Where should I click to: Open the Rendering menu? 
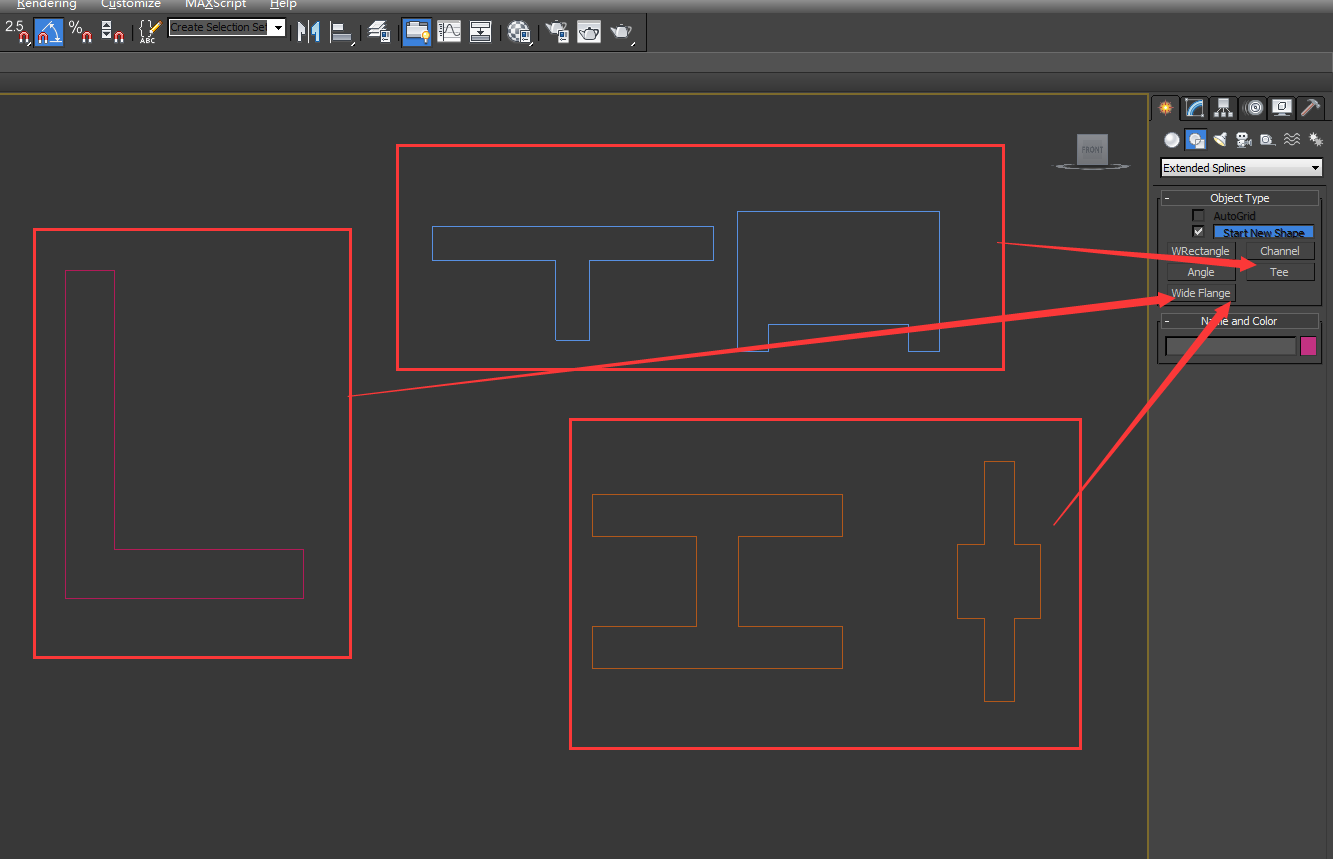pyautogui.click(x=46, y=4)
